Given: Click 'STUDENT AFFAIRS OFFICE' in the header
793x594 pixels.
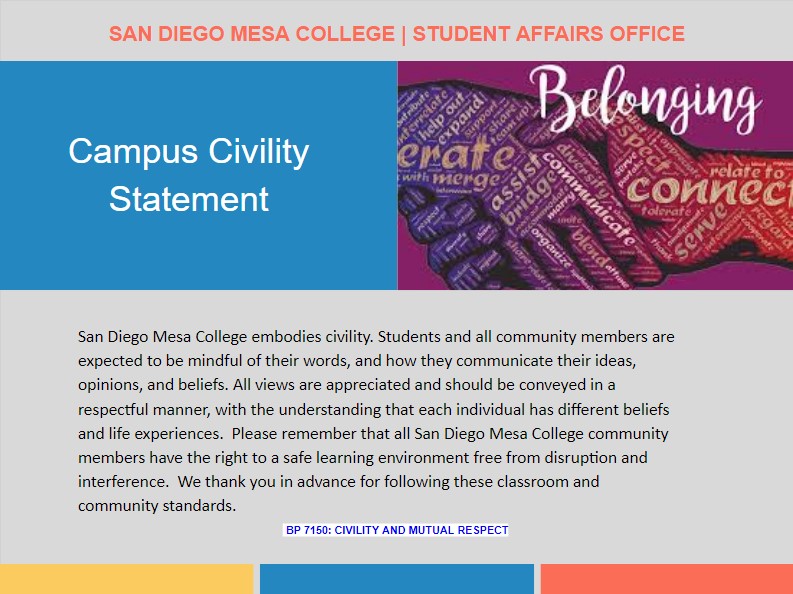Looking at the screenshot, I should tap(549, 34).
